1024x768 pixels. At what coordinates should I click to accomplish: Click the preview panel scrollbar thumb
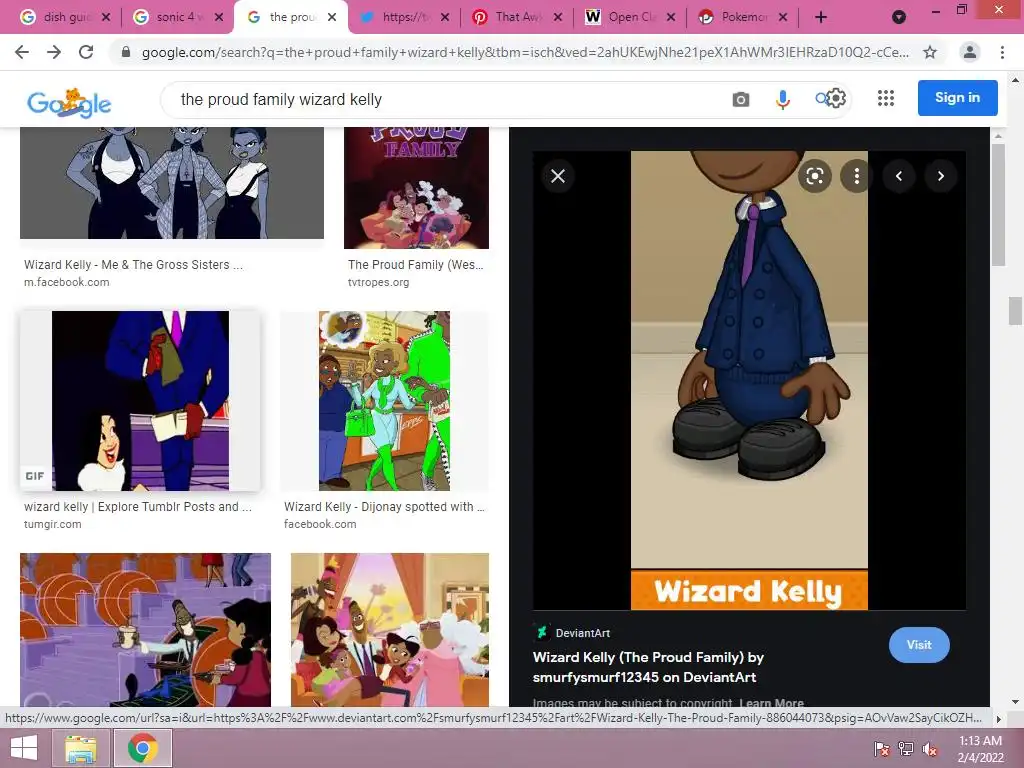pos(998,204)
